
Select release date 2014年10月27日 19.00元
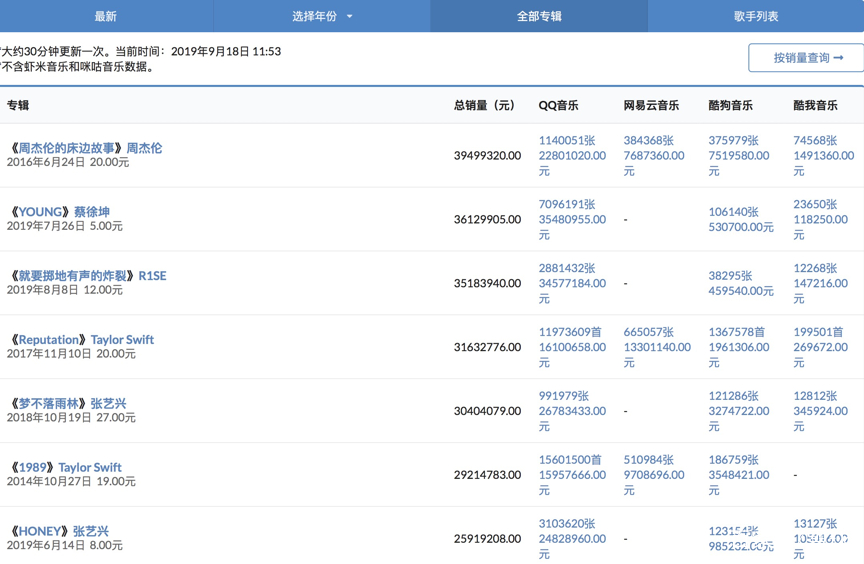71,482
